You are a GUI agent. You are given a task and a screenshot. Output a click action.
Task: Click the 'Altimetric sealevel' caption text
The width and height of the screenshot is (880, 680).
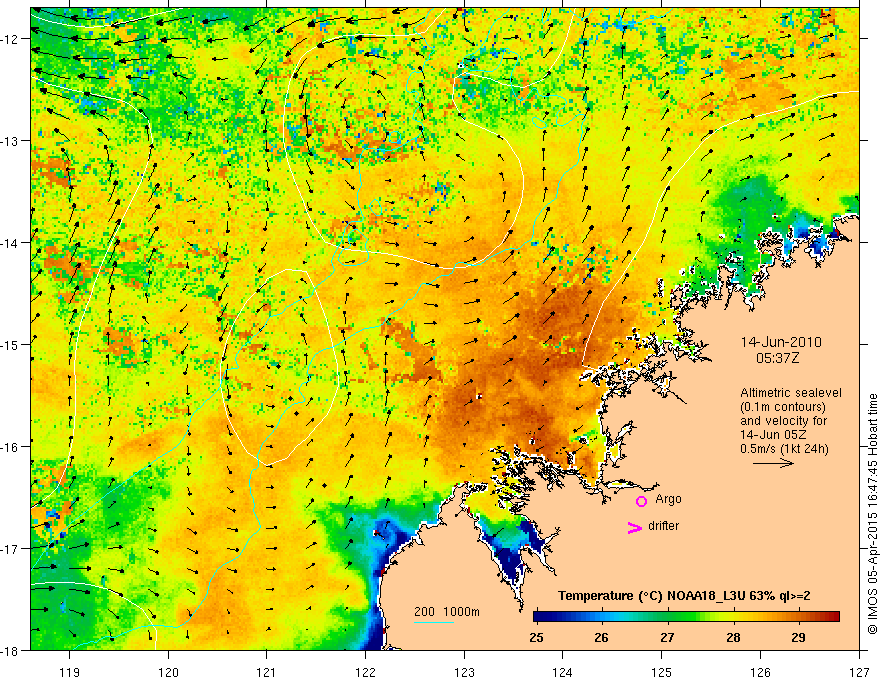click(x=791, y=393)
